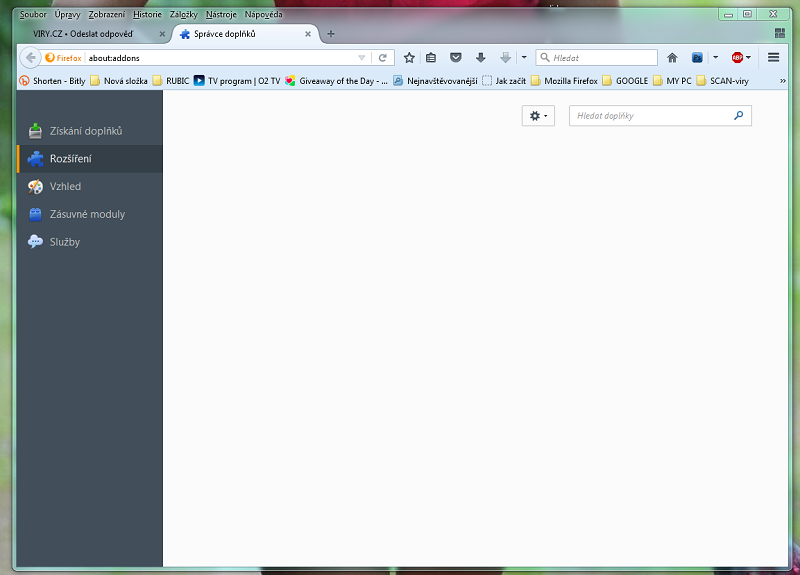800x575 pixels.
Task: Show downloads with the arrow icon
Action: pos(481,58)
